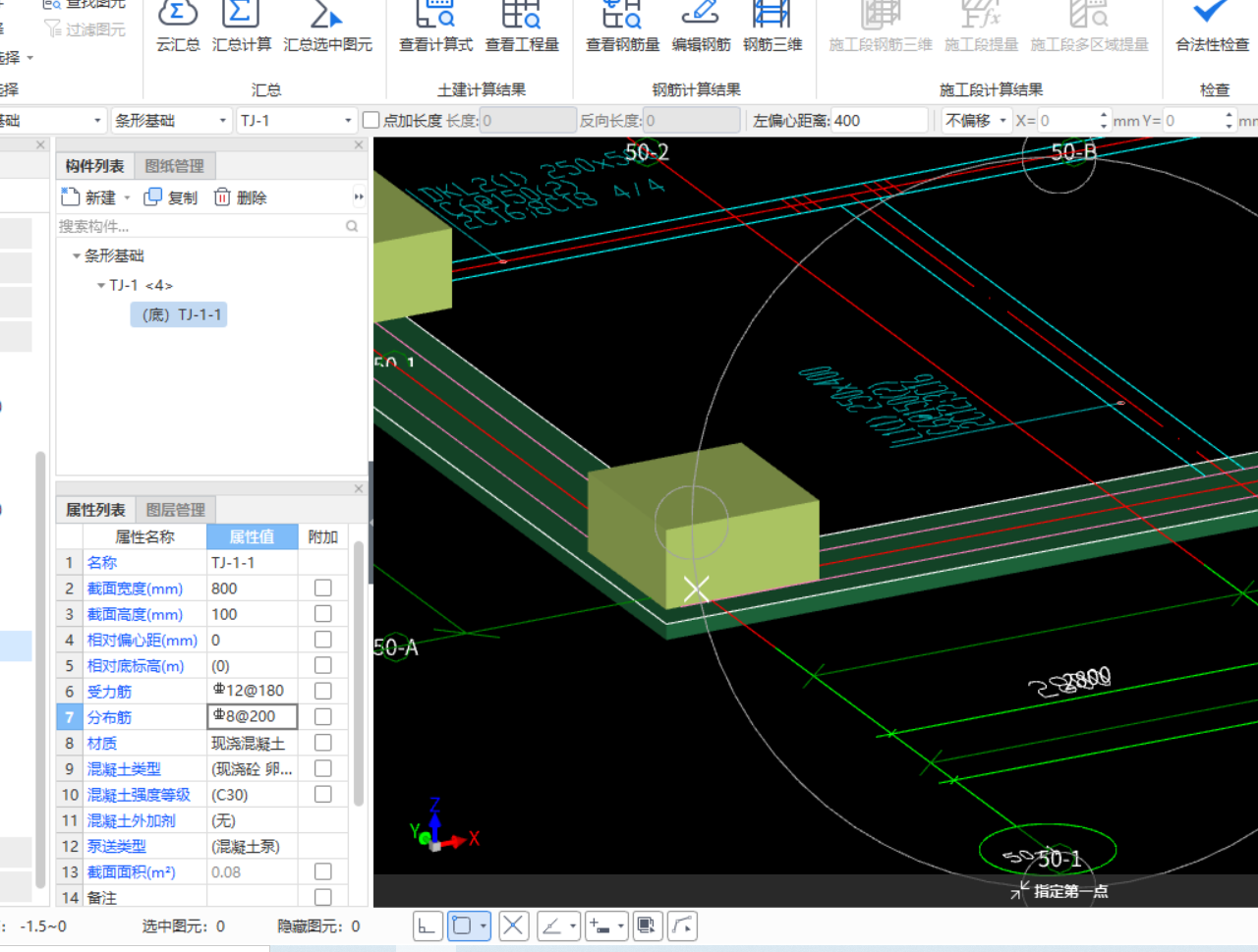Click the plus-bar dynamic input icon
This screenshot has width=1258, height=952.
tap(600, 925)
